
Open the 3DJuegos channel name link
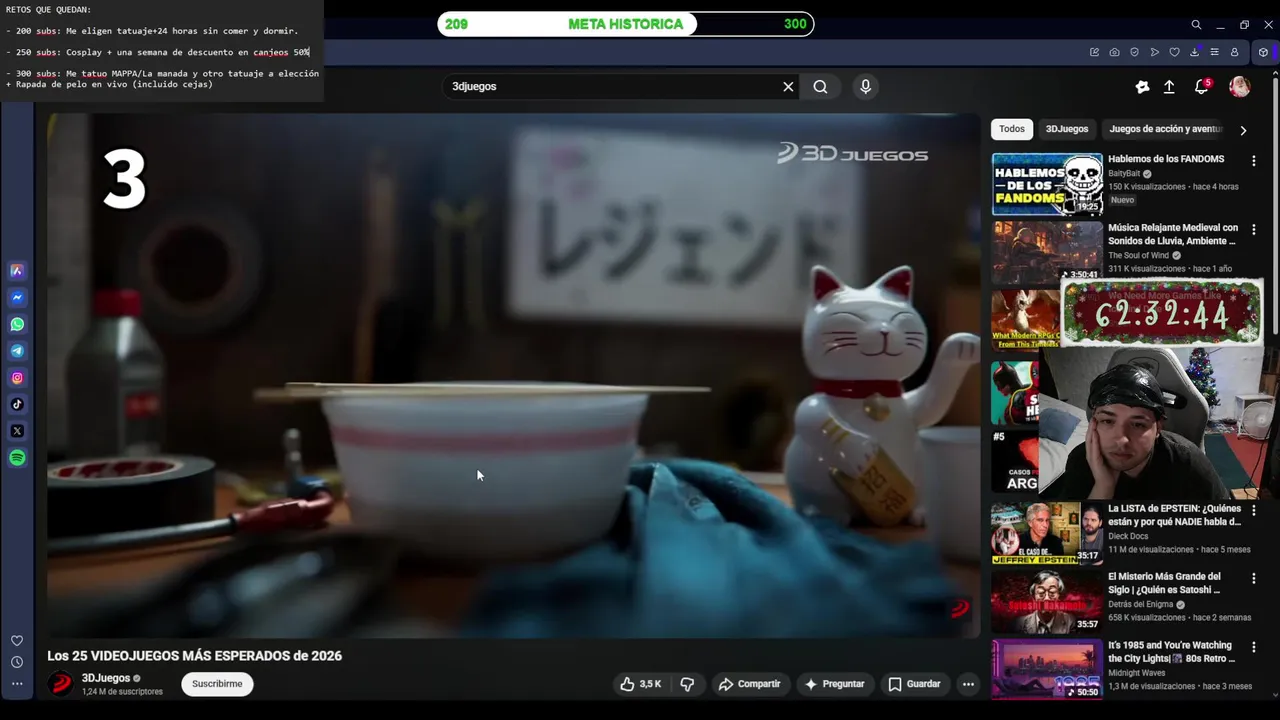pos(106,678)
